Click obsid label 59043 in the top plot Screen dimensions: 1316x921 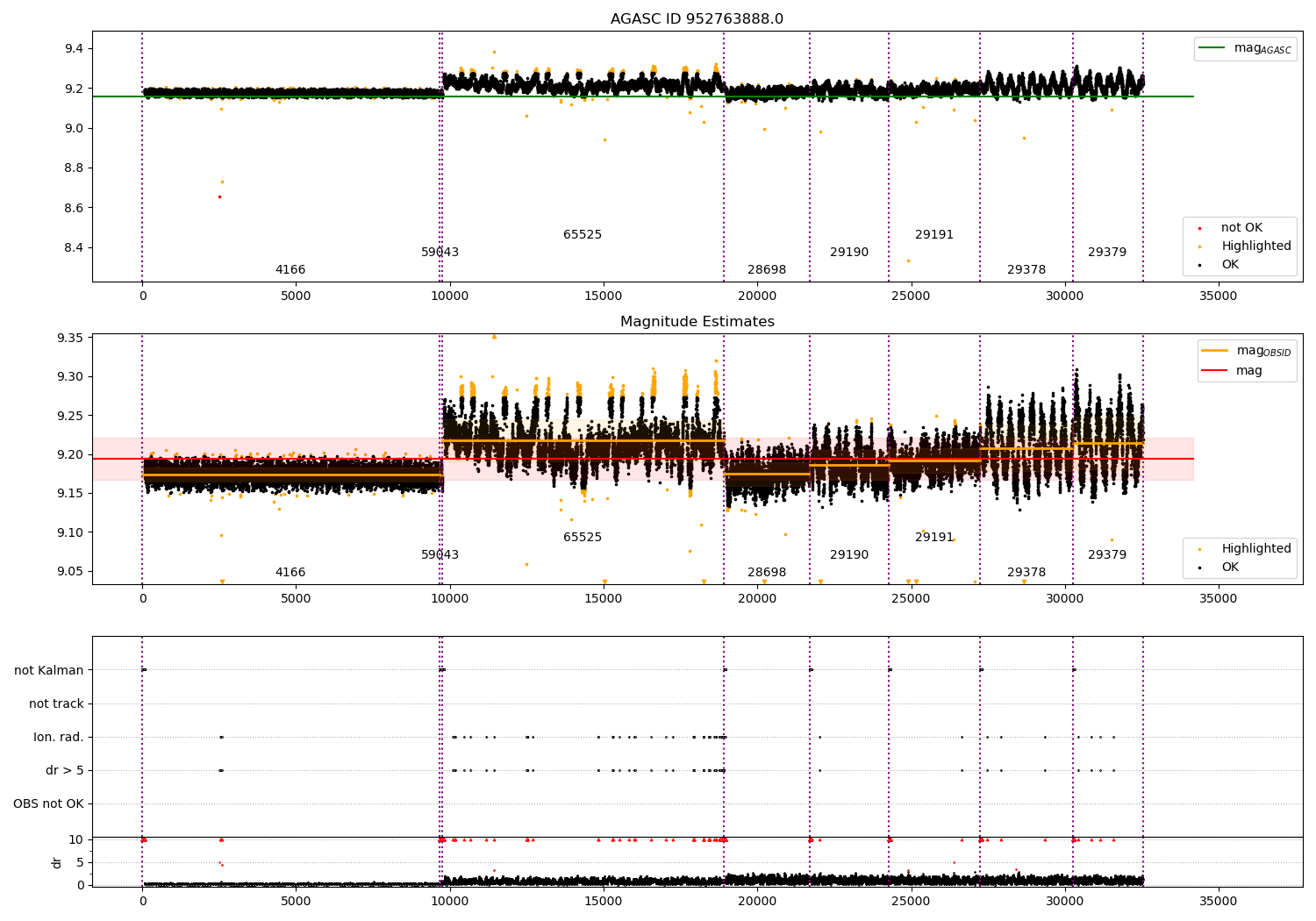tap(440, 253)
